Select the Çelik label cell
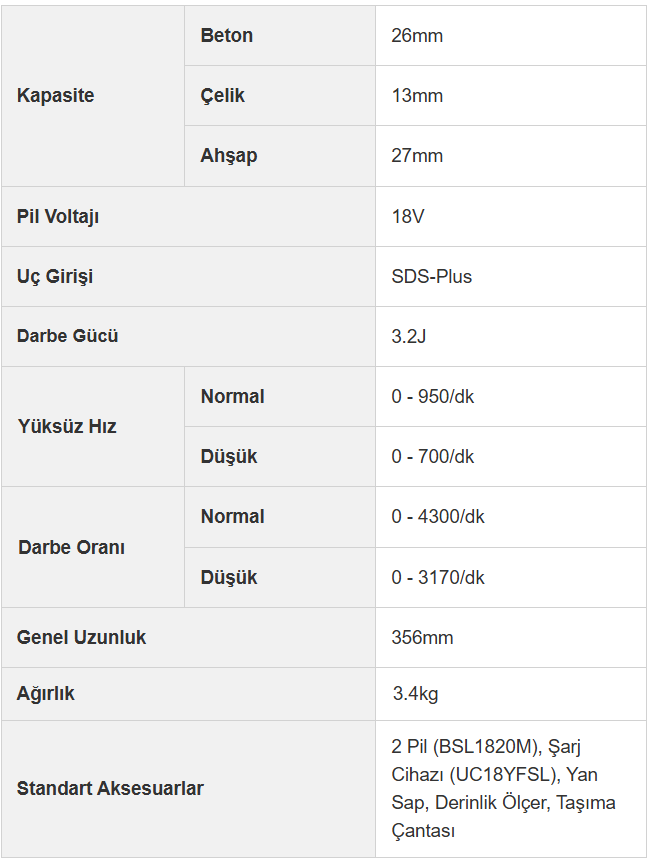Screen dimensions: 653x859 [223, 96]
